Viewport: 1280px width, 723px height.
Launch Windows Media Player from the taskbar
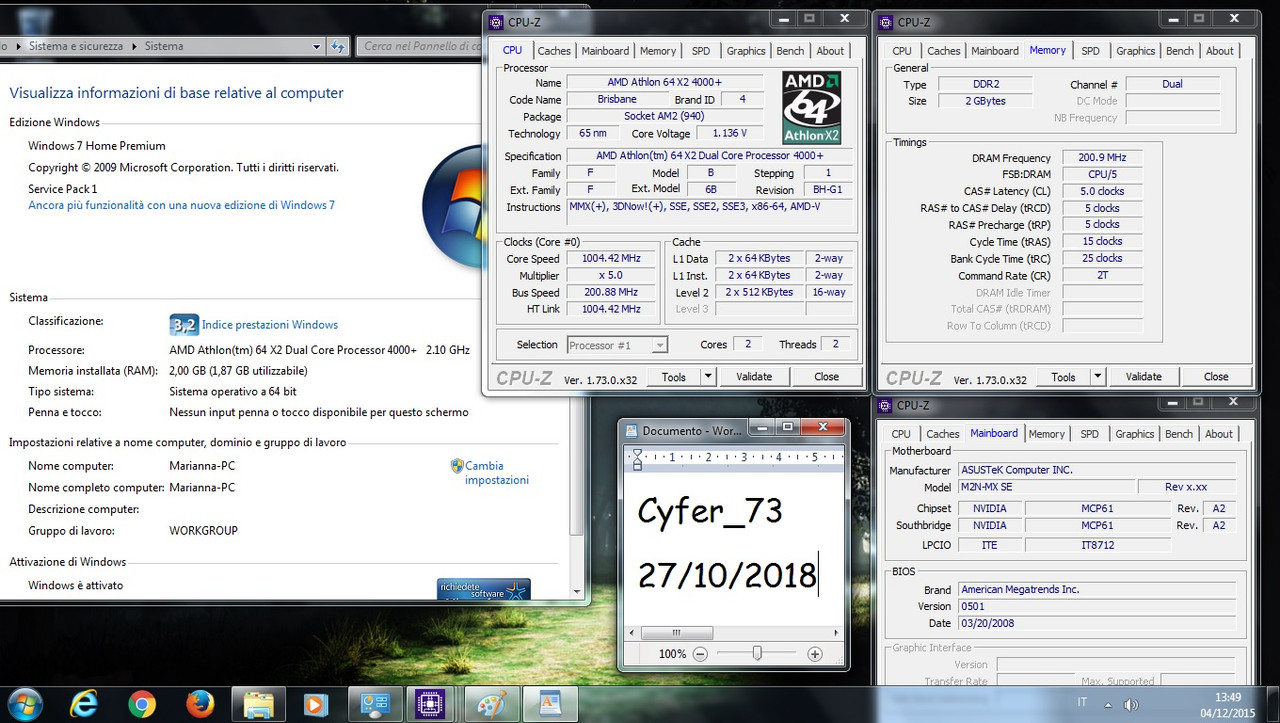click(316, 703)
